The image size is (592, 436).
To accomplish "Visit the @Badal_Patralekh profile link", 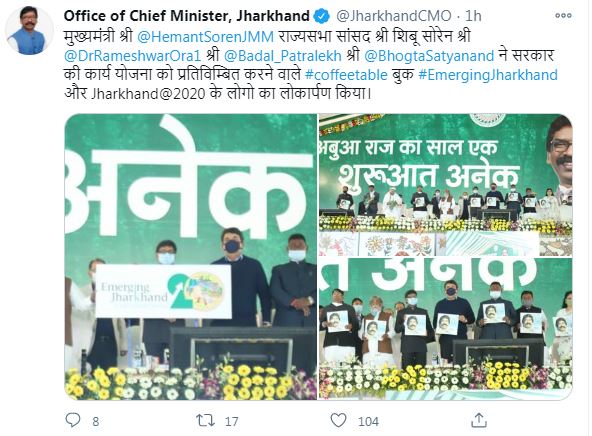I will point(282,55).
